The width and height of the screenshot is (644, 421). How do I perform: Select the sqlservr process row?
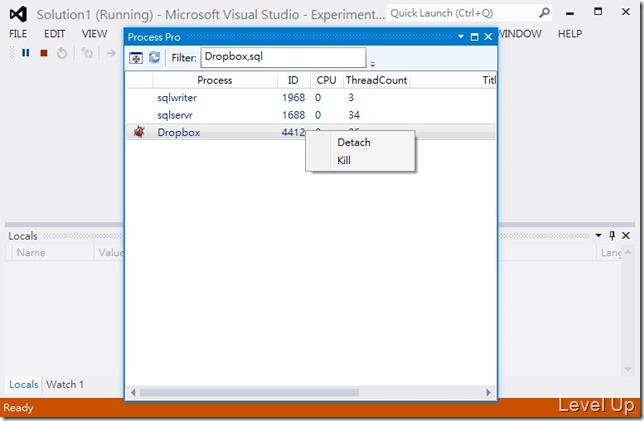pyautogui.click(x=311, y=115)
